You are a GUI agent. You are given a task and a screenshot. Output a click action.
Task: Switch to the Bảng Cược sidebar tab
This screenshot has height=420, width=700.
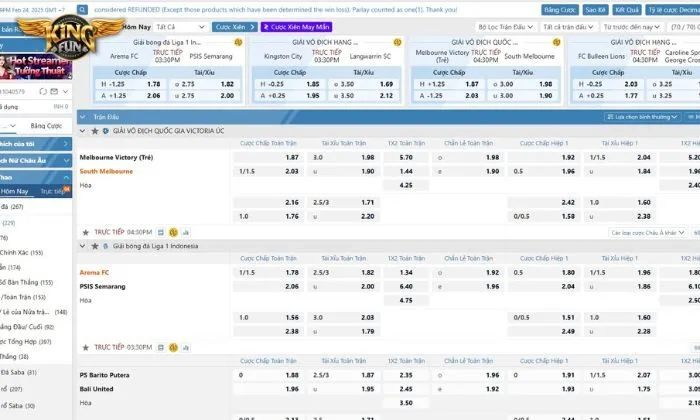46,126
